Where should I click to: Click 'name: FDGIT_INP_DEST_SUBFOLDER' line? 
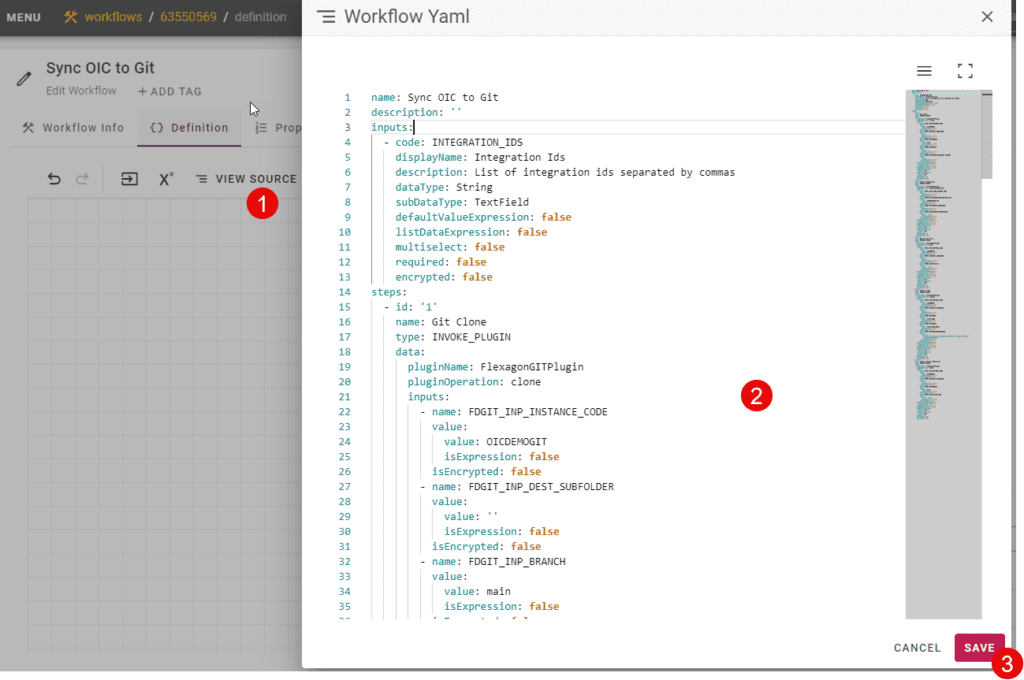[522, 487]
